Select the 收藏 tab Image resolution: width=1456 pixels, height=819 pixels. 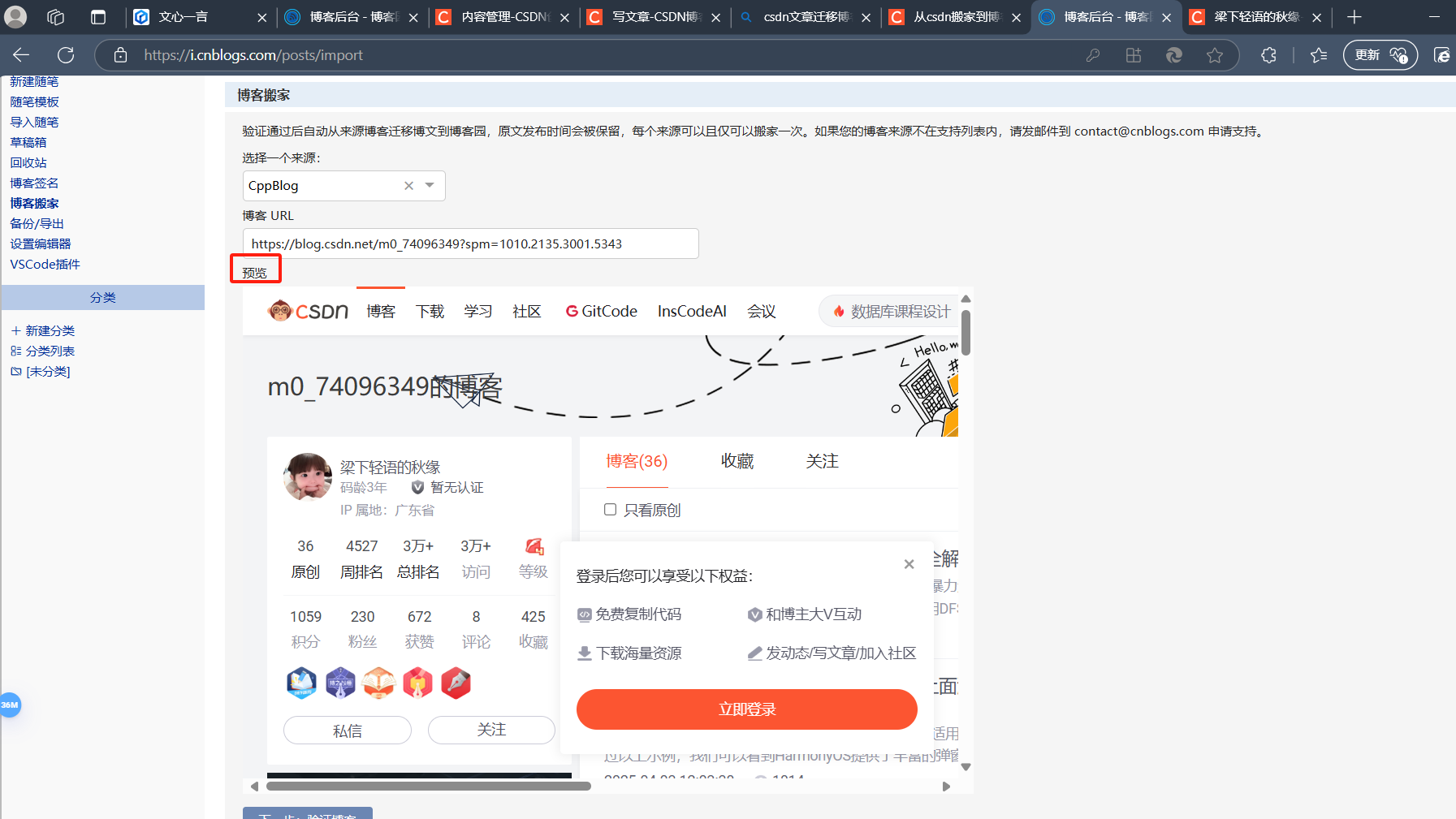tap(737, 461)
